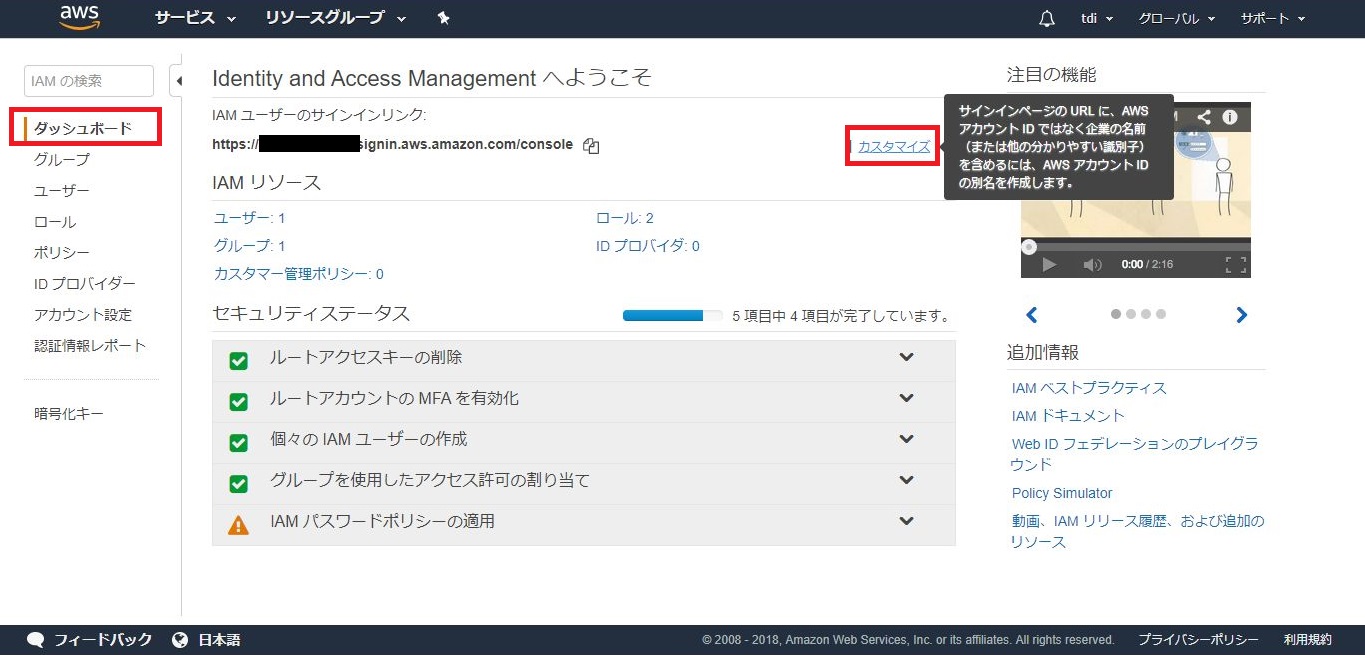Image resolution: width=1365 pixels, height=655 pixels.
Task: Click the pin shortcut icon in header
Action: pyautogui.click(x=444, y=18)
